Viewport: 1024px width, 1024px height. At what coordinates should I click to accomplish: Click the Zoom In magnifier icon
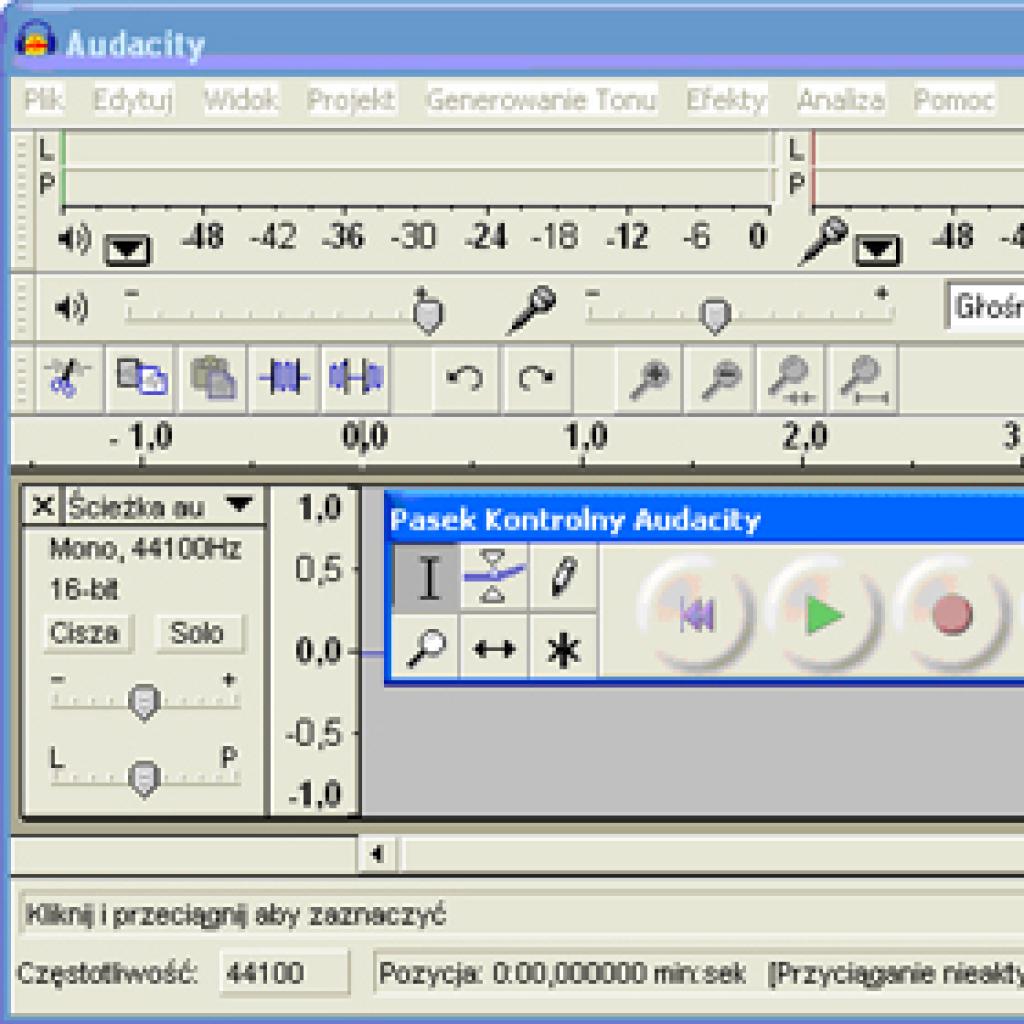point(649,379)
